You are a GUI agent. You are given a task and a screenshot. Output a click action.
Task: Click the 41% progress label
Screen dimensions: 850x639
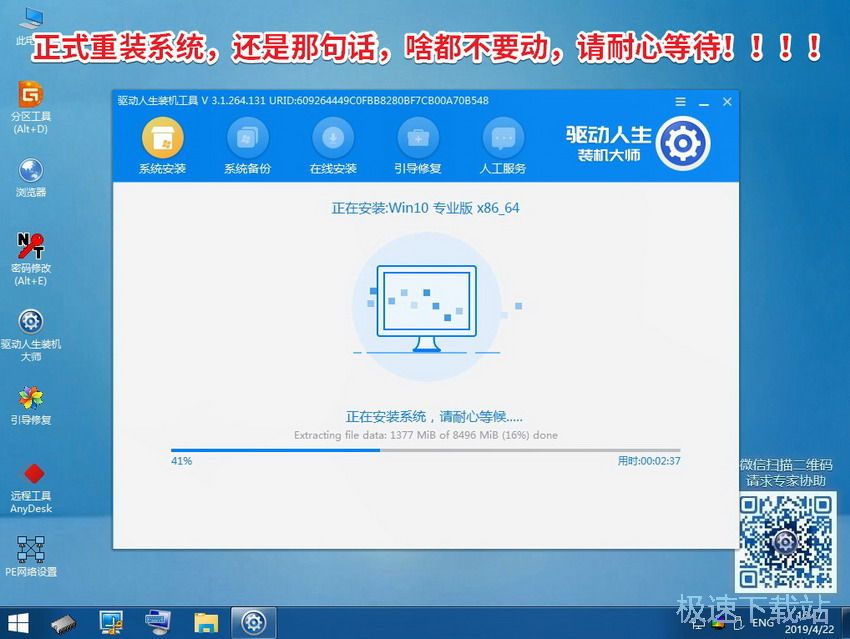tap(182, 461)
